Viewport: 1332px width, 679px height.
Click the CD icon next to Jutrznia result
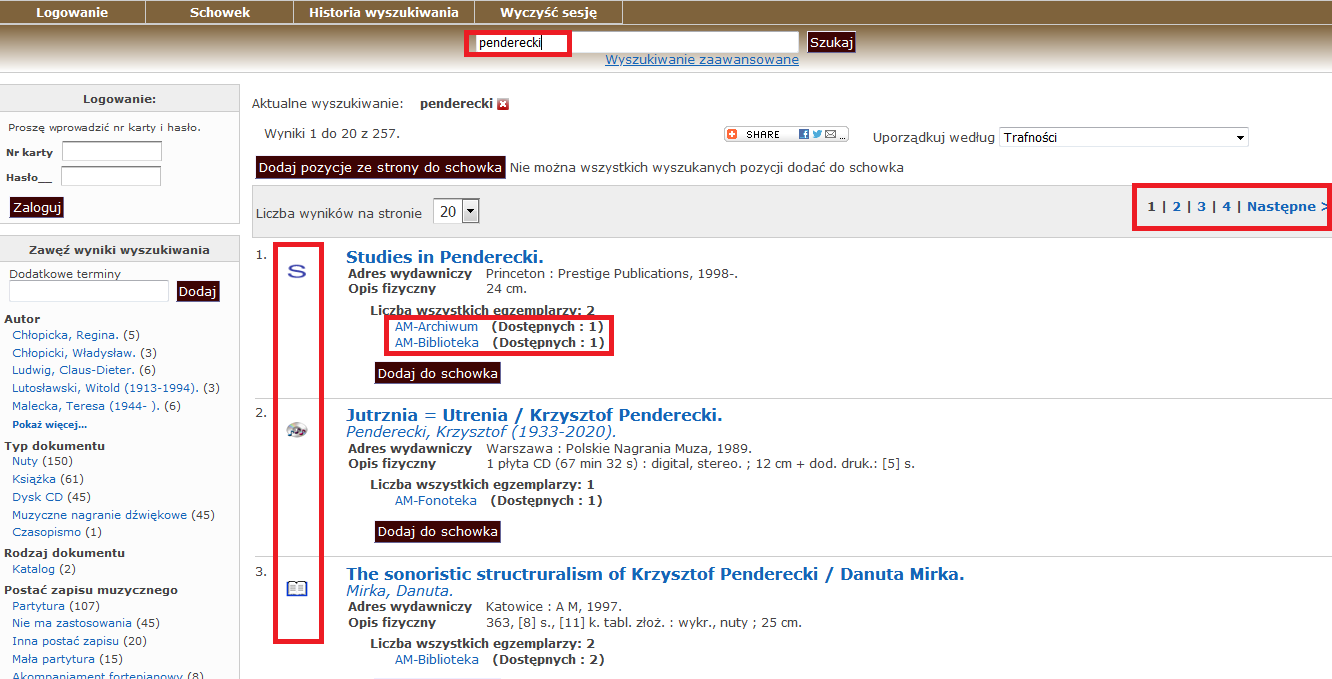click(297, 430)
